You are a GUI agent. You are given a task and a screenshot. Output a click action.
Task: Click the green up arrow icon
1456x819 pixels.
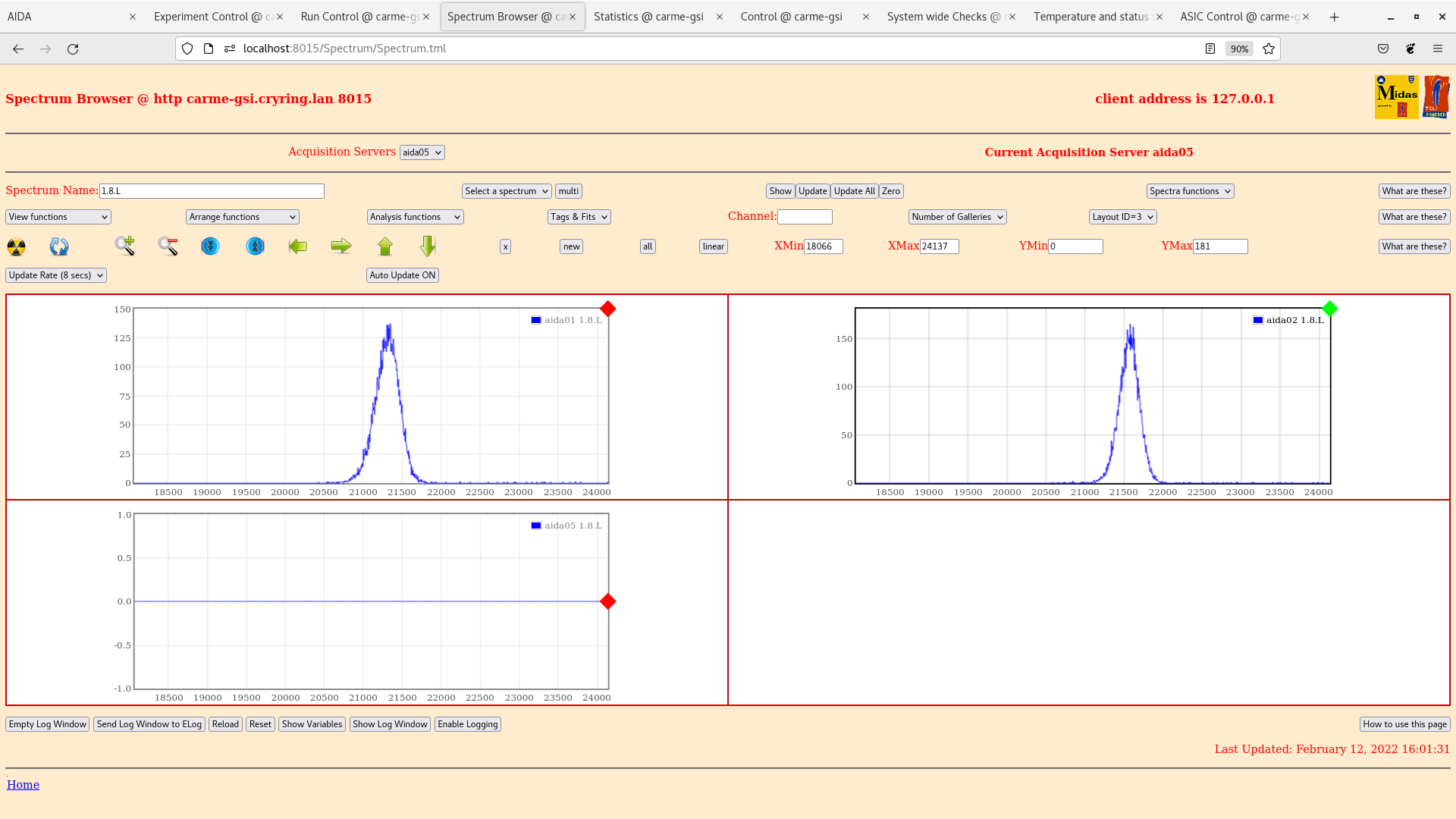point(385,246)
